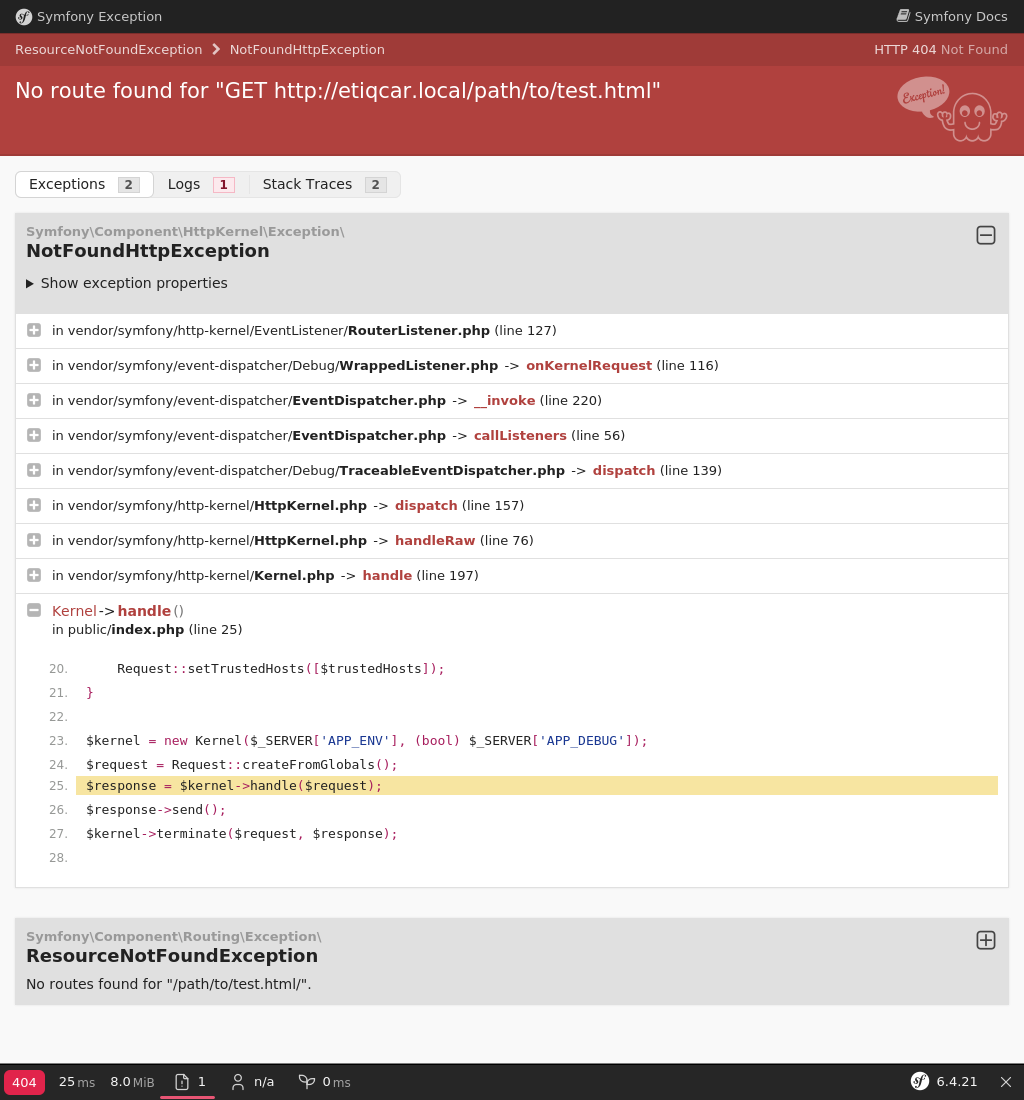This screenshot has height=1100, width=1024.
Task: Collapse the NotFoundHttpException block
Action: point(985,235)
